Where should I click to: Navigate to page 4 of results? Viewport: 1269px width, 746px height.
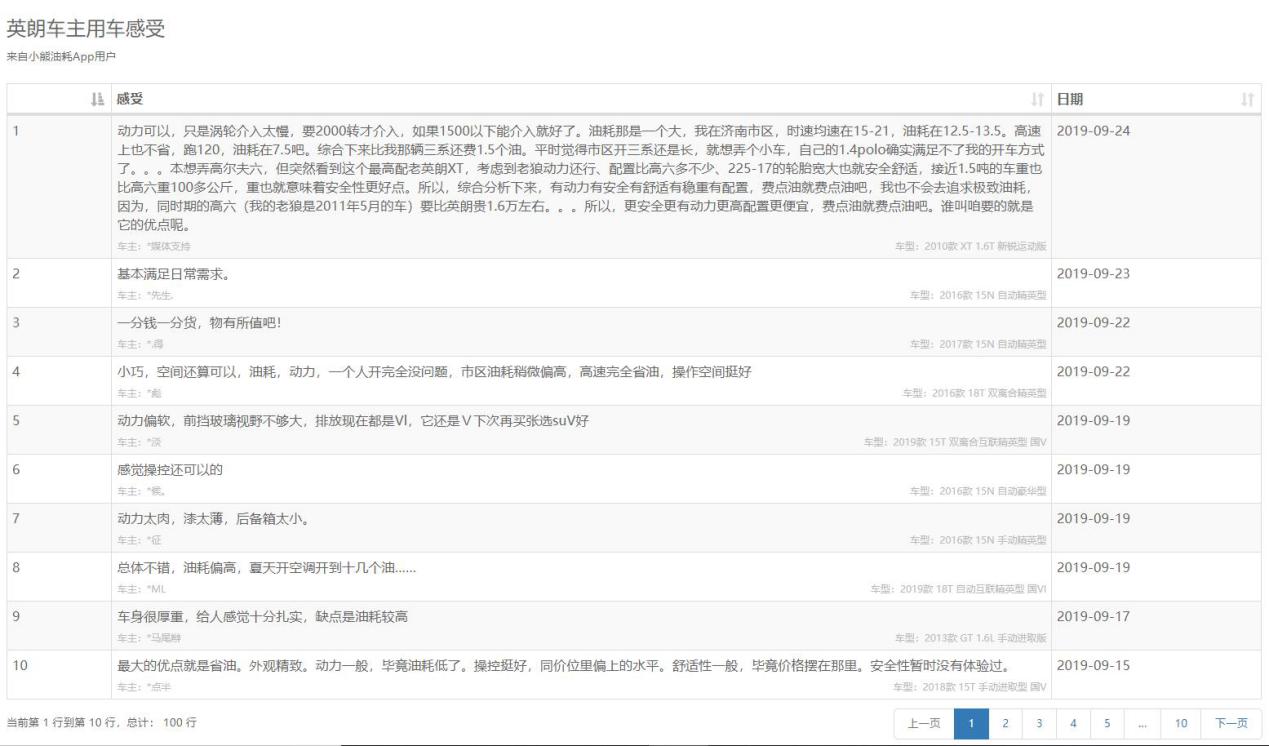coord(1073,723)
